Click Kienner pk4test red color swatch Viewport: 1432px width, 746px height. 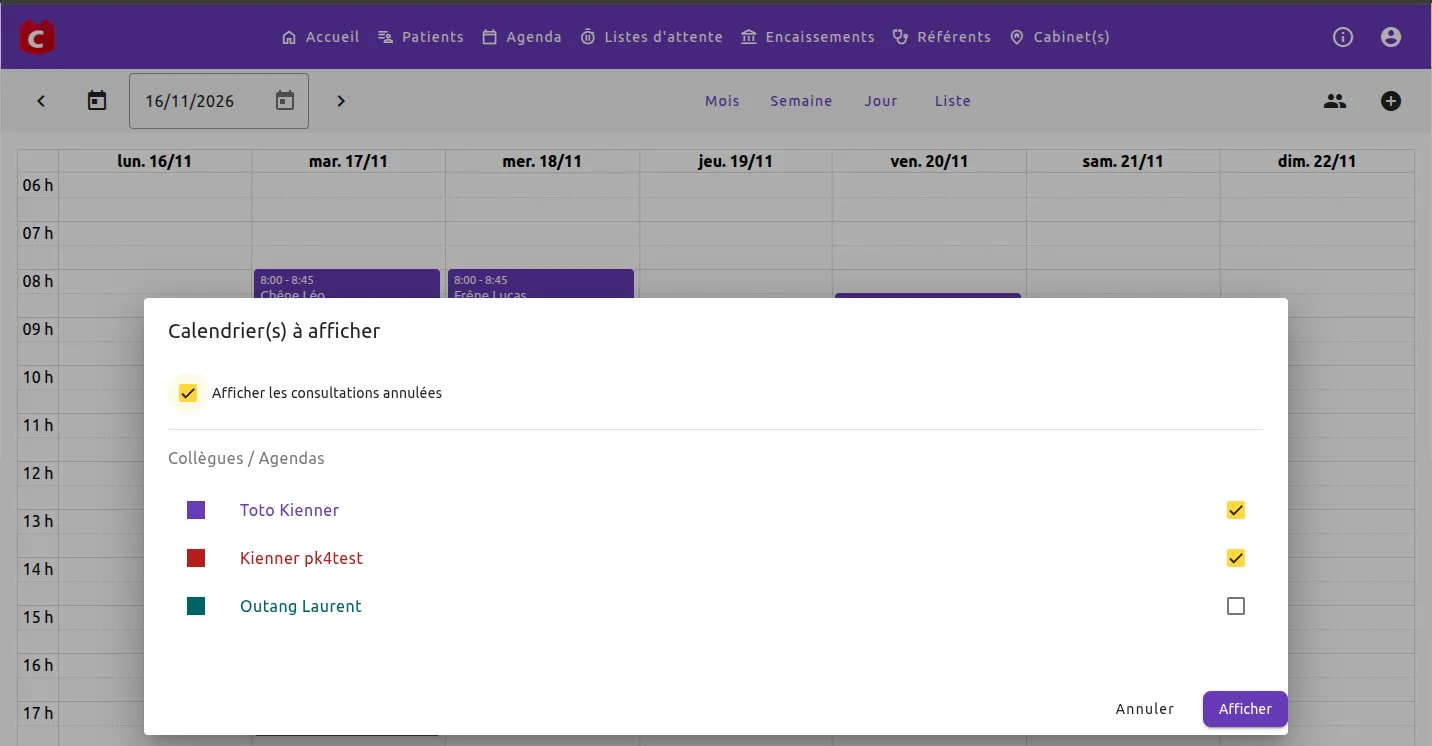point(196,558)
